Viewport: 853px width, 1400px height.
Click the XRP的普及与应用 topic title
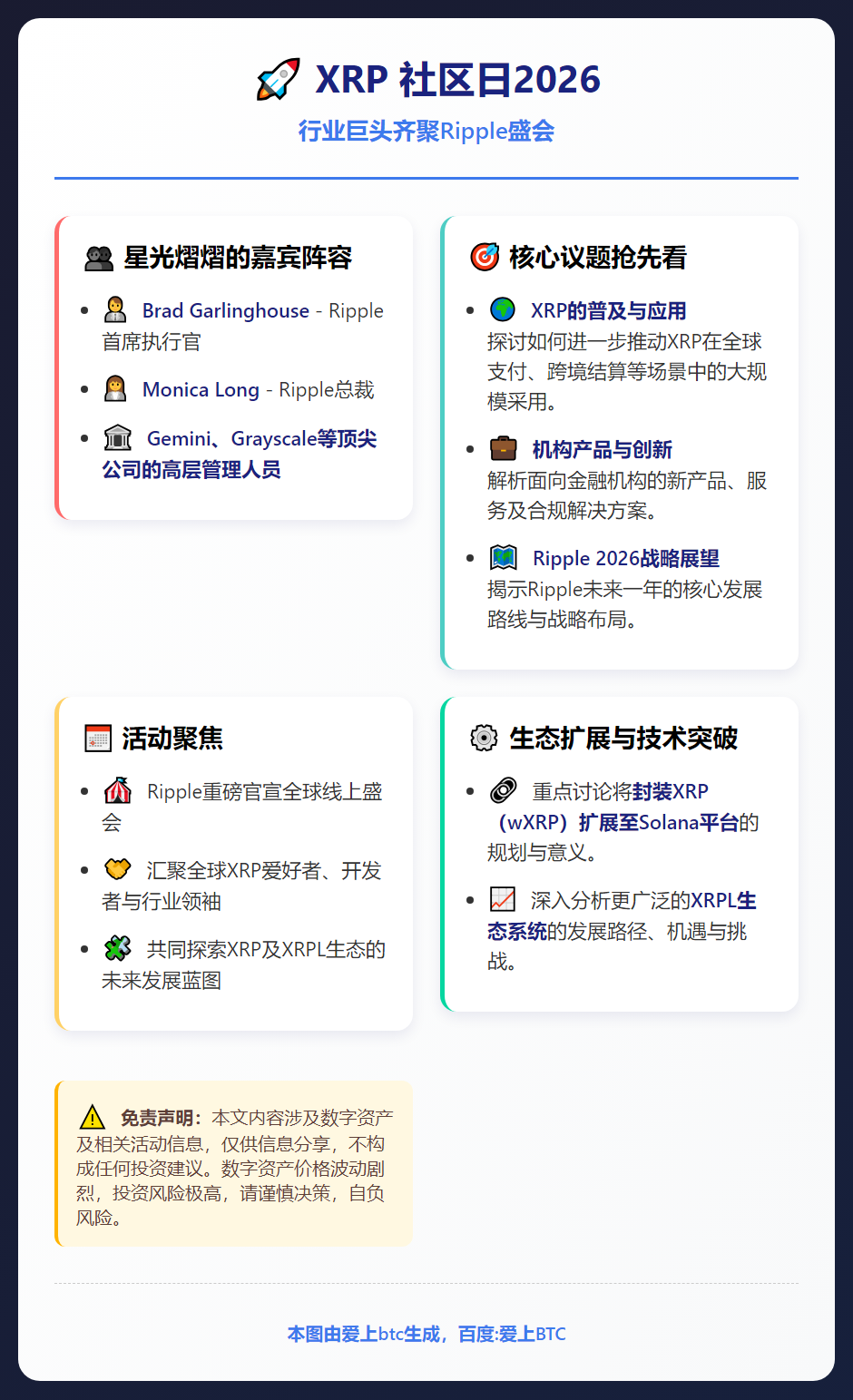(609, 310)
